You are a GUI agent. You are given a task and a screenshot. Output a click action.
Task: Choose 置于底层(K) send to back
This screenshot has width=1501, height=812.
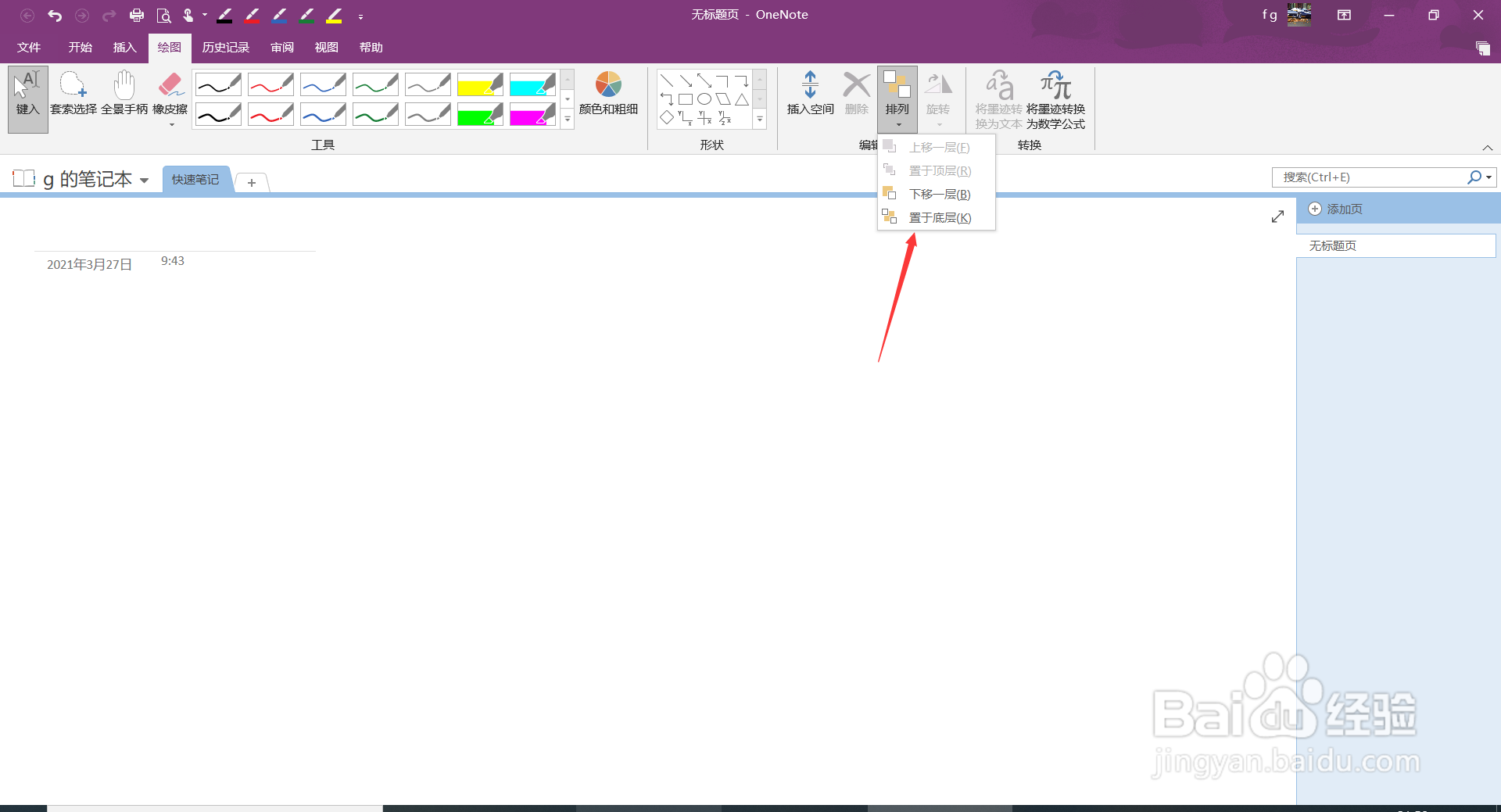pyautogui.click(x=937, y=217)
